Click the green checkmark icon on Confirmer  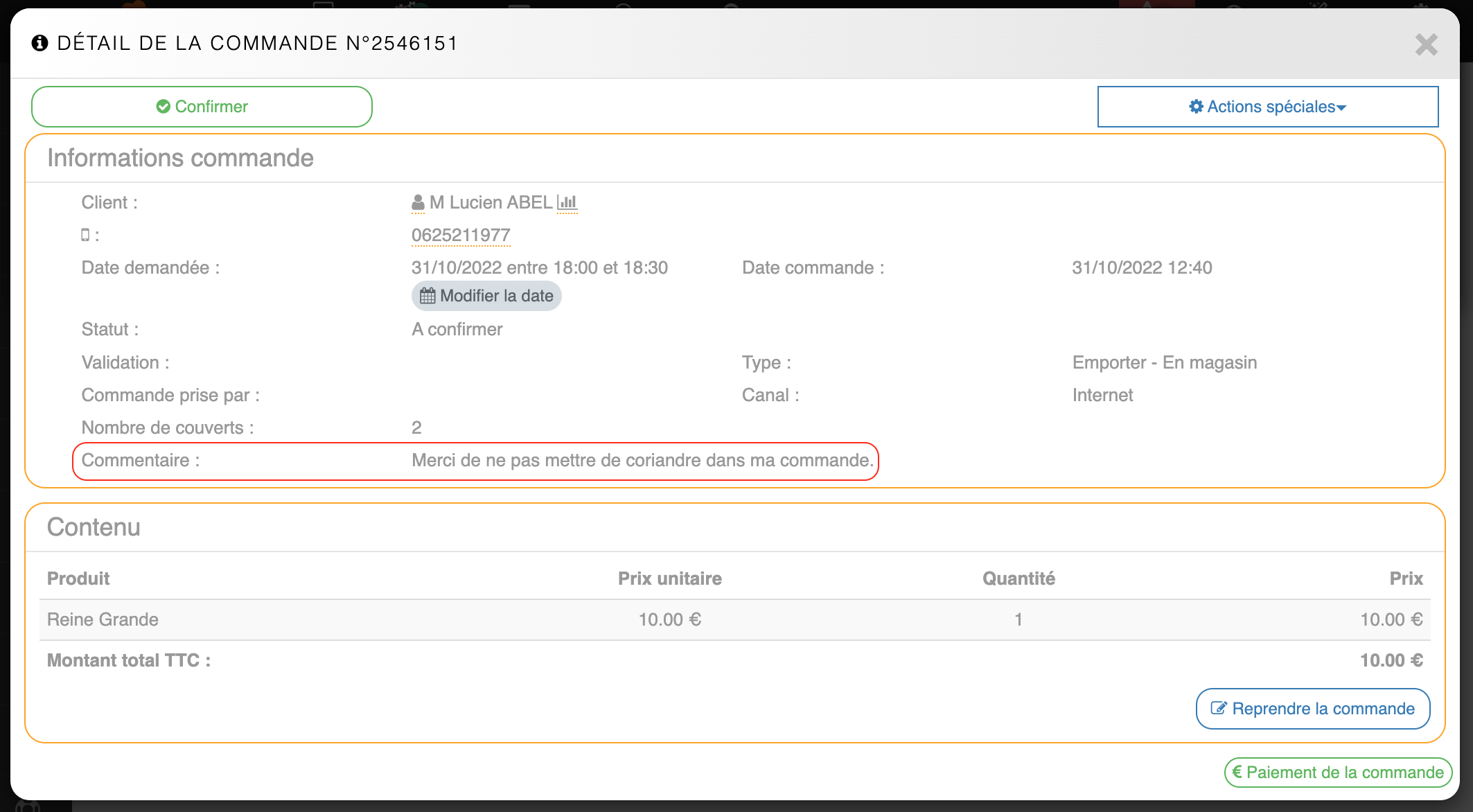pyautogui.click(x=164, y=107)
